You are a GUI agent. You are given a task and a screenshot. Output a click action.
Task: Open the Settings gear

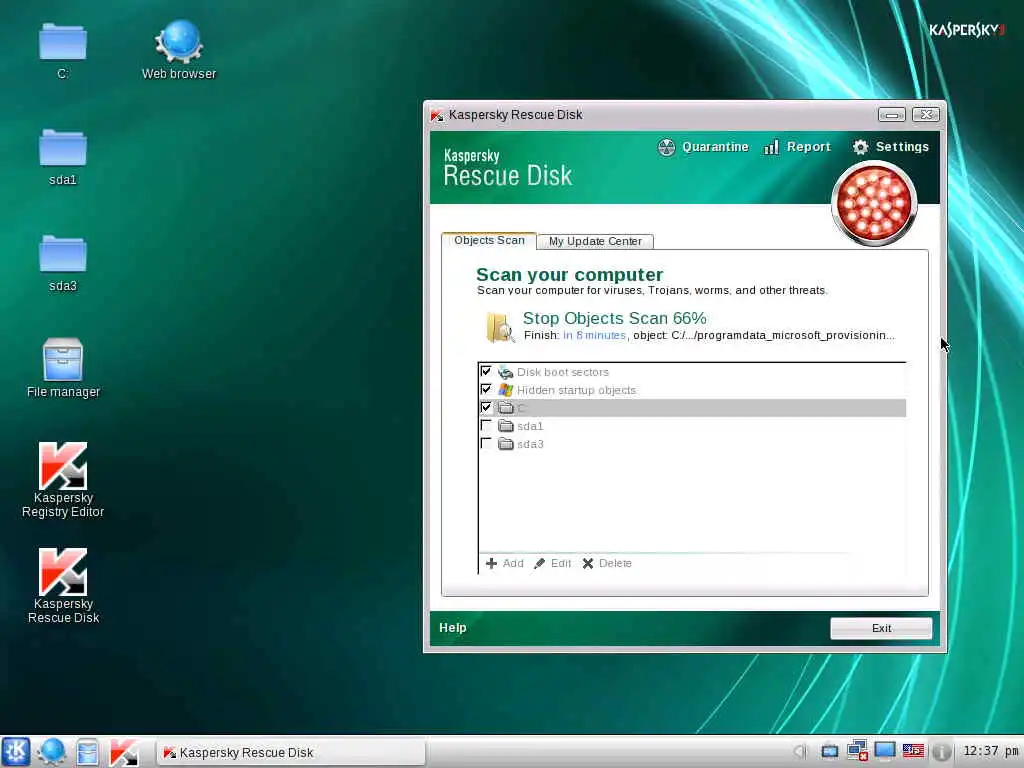click(890, 147)
